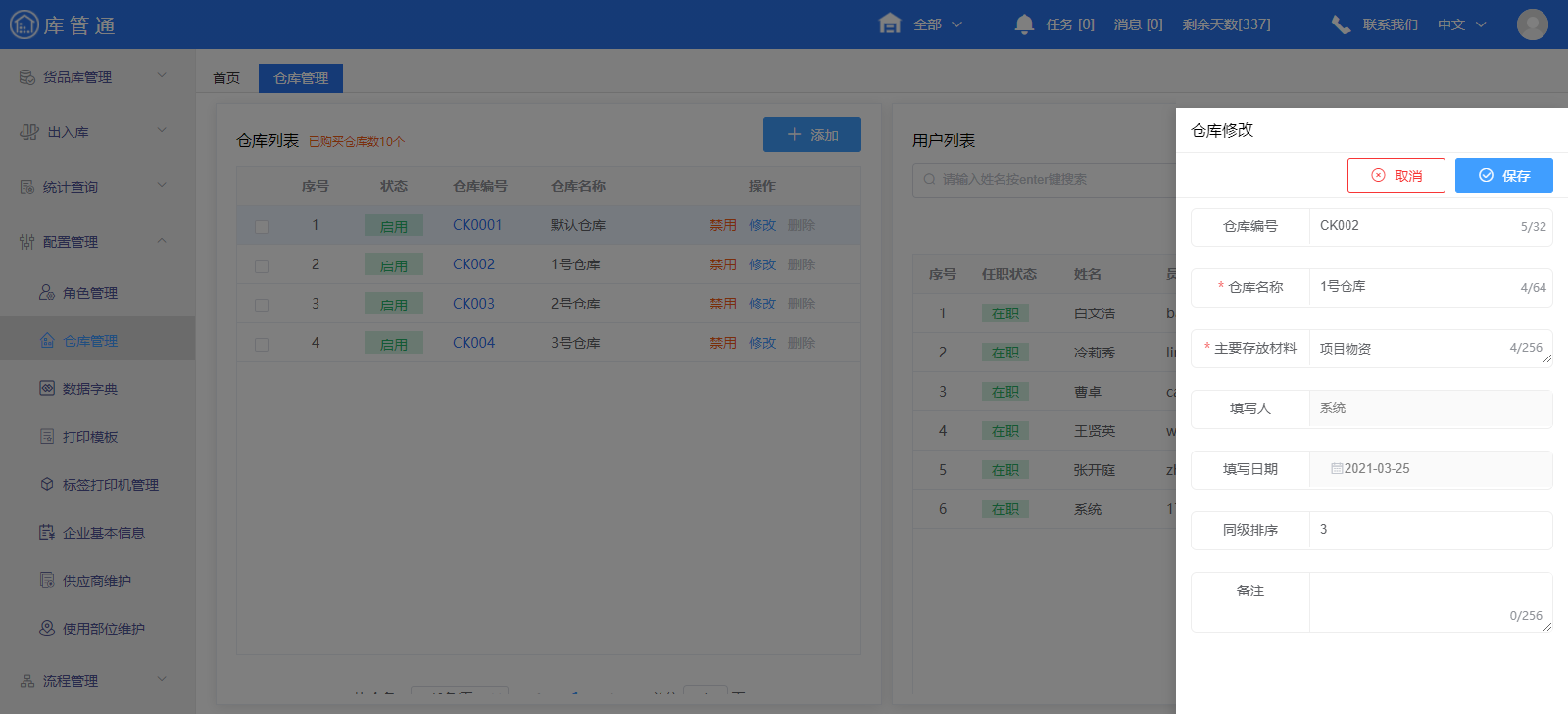This screenshot has width=1568, height=714.
Task: Click 修改 for CK0001 row
Action: (762, 225)
